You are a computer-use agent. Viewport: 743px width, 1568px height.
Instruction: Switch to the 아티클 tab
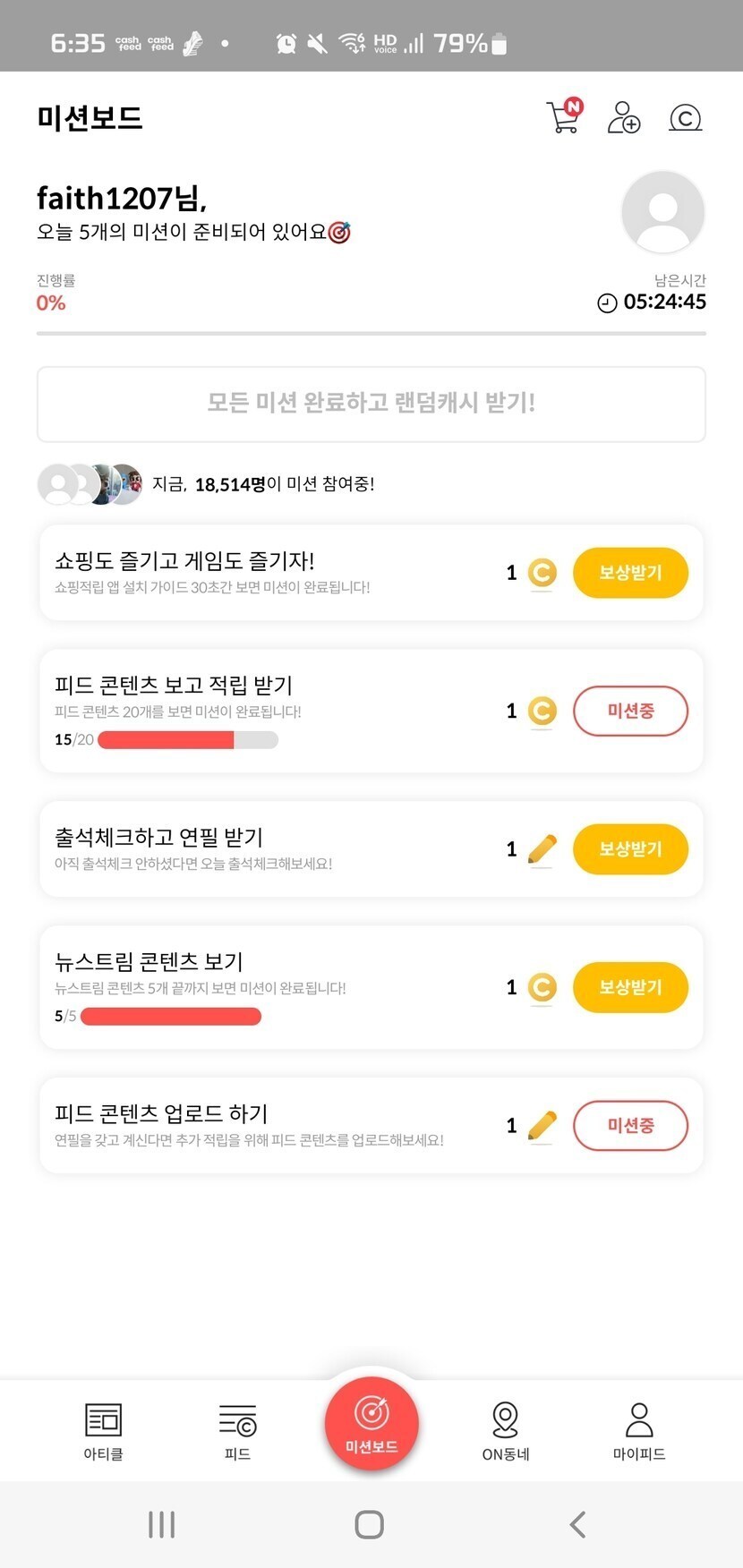point(103,1430)
